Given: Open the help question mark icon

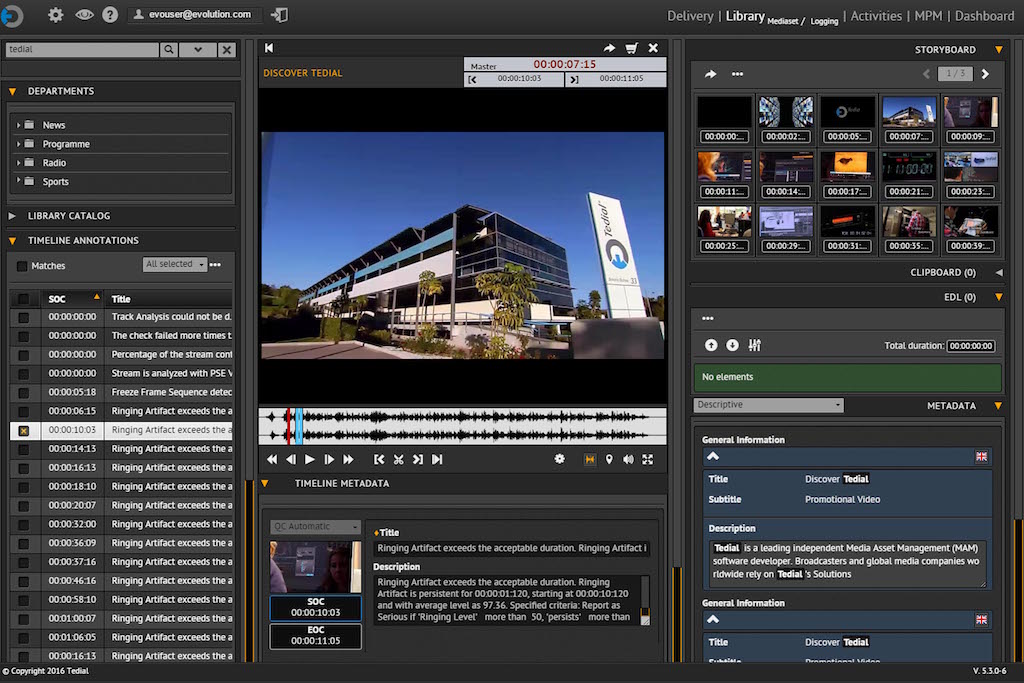Looking at the screenshot, I should point(110,14).
